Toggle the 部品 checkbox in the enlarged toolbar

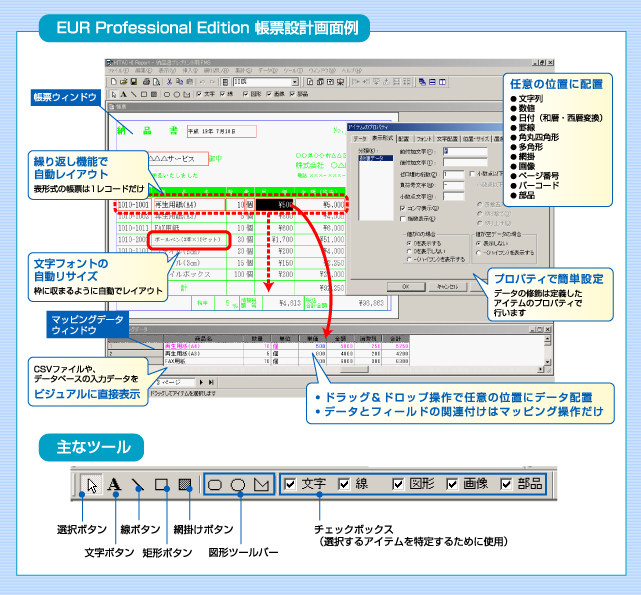click(x=506, y=485)
